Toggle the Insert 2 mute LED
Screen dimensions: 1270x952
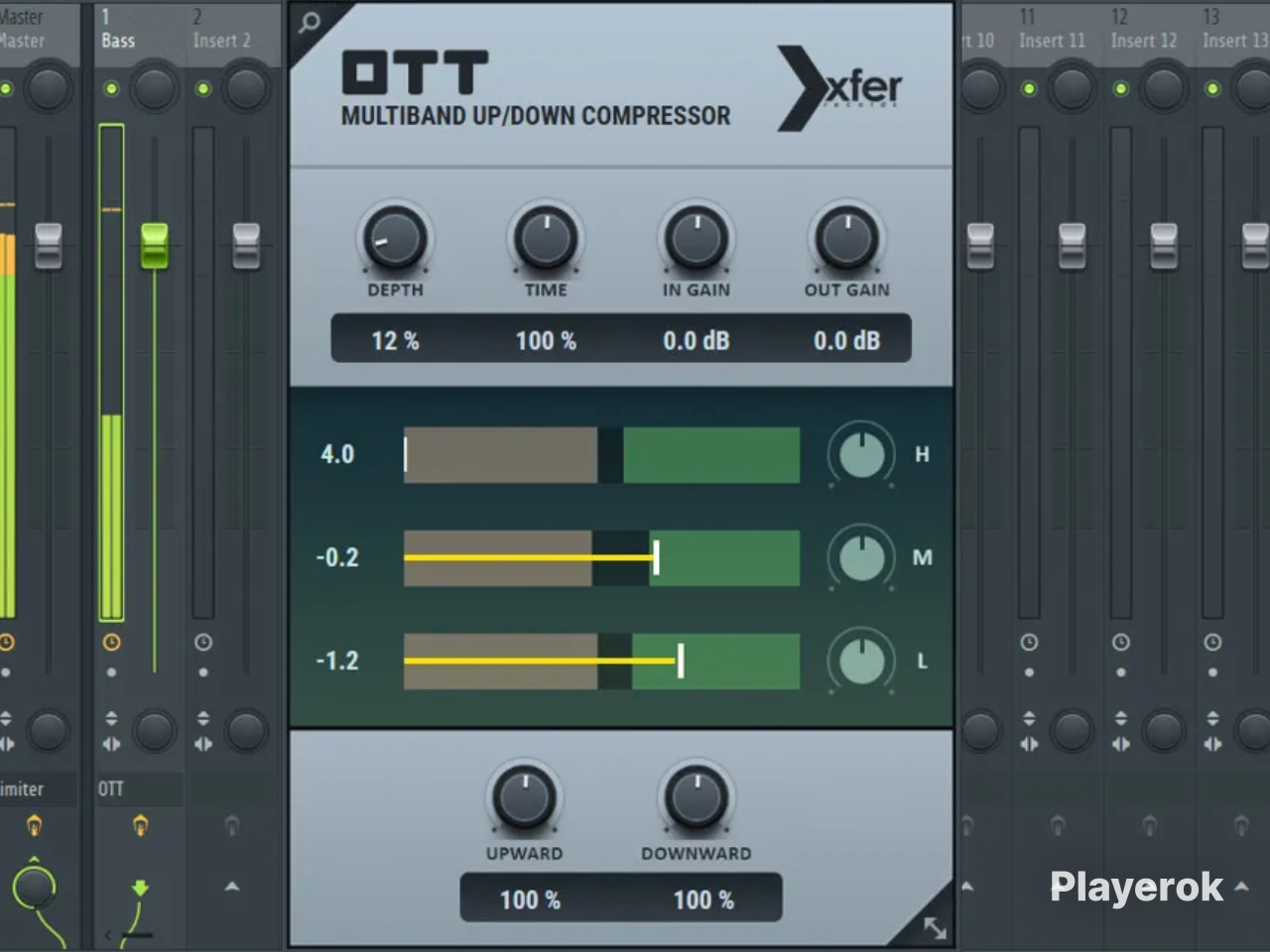click(203, 89)
